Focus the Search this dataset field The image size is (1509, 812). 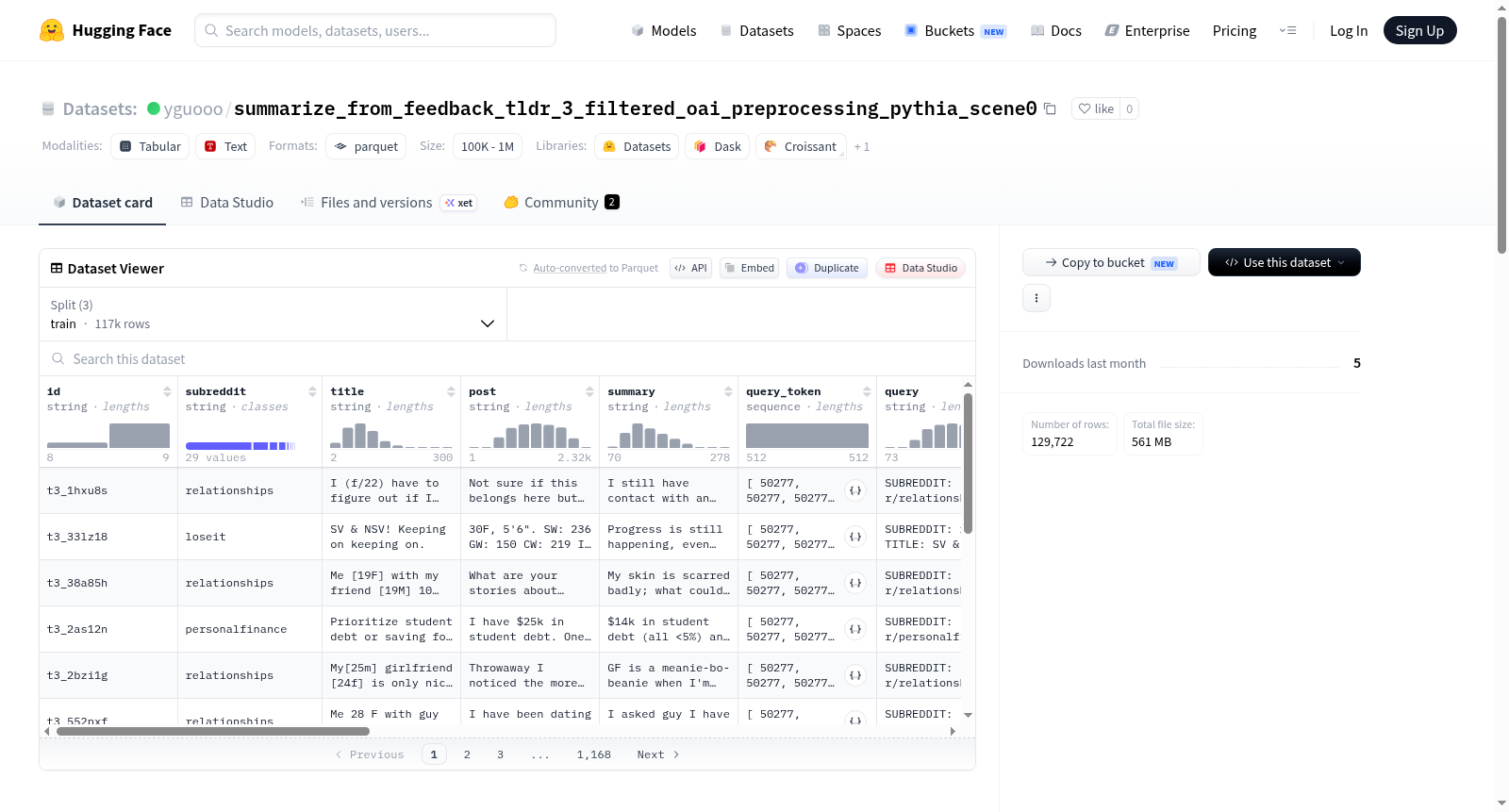pos(507,359)
